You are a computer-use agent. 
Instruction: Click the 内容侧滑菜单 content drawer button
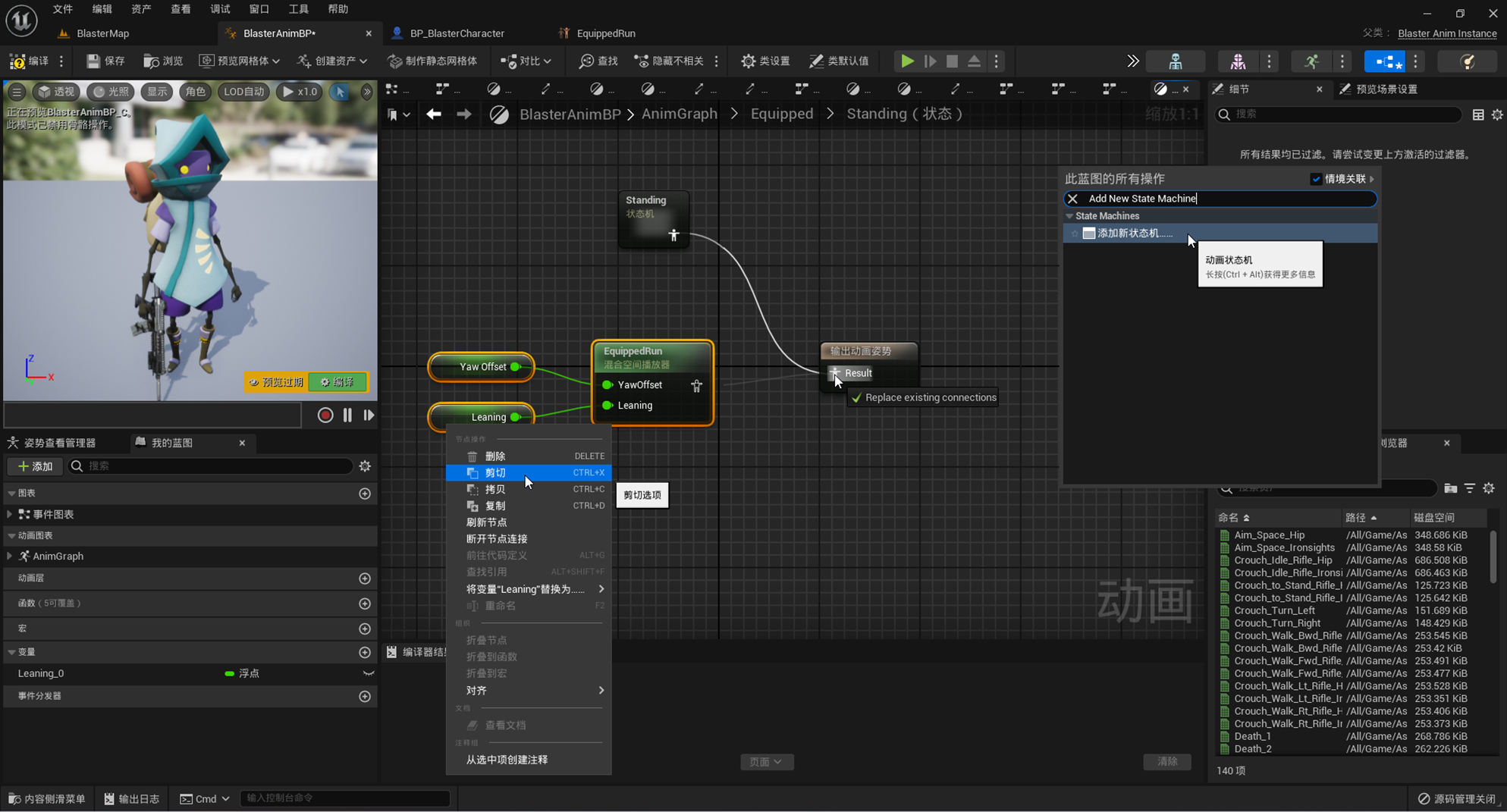pos(47,798)
